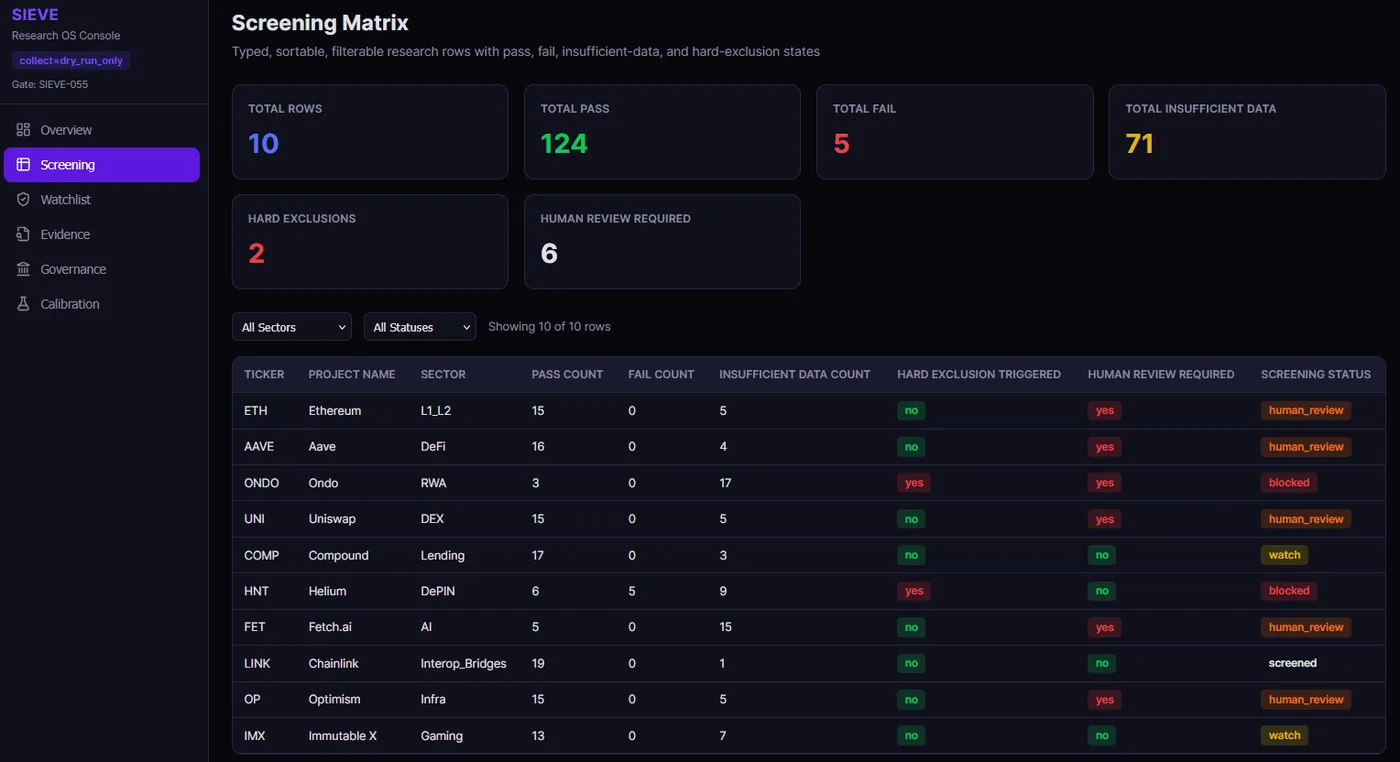Image resolution: width=1400 pixels, height=762 pixels.
Task: Click the Calibration flask icon
Action: 23,304
